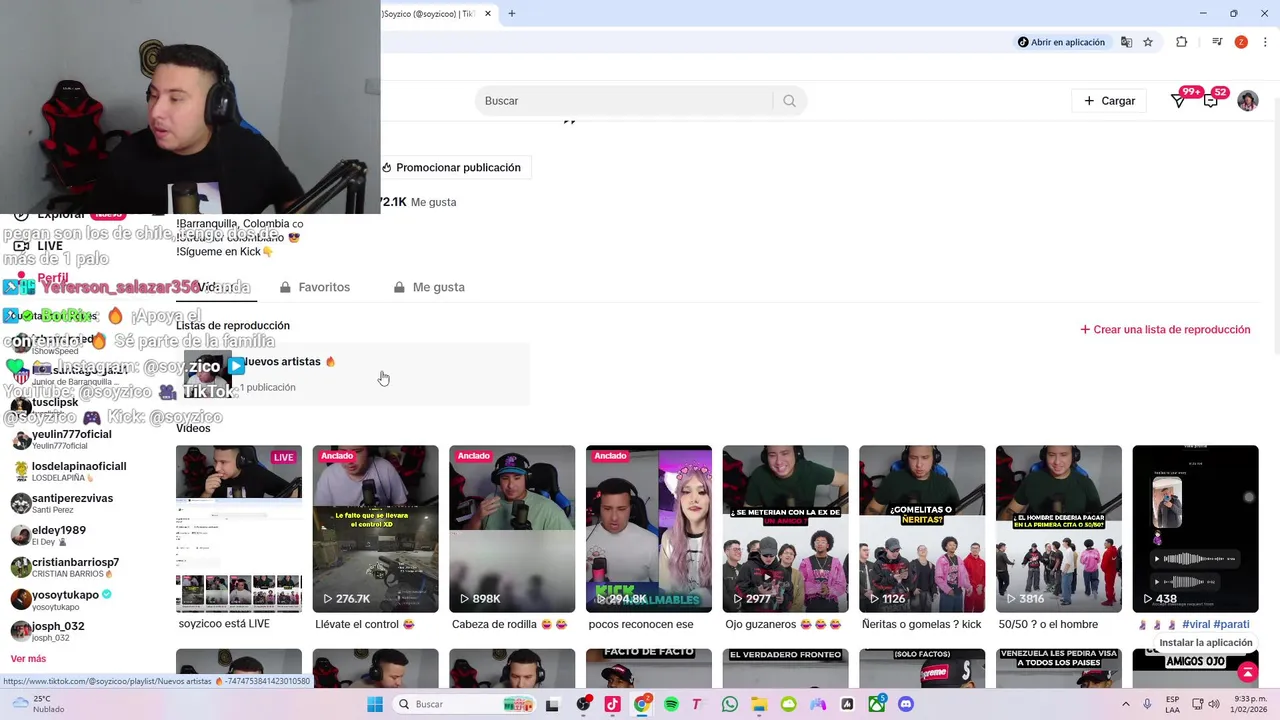Viewport: 1280px width, 720px height.
Task: Open Spotify from the taskbar
Action: [x=671, y=704]
